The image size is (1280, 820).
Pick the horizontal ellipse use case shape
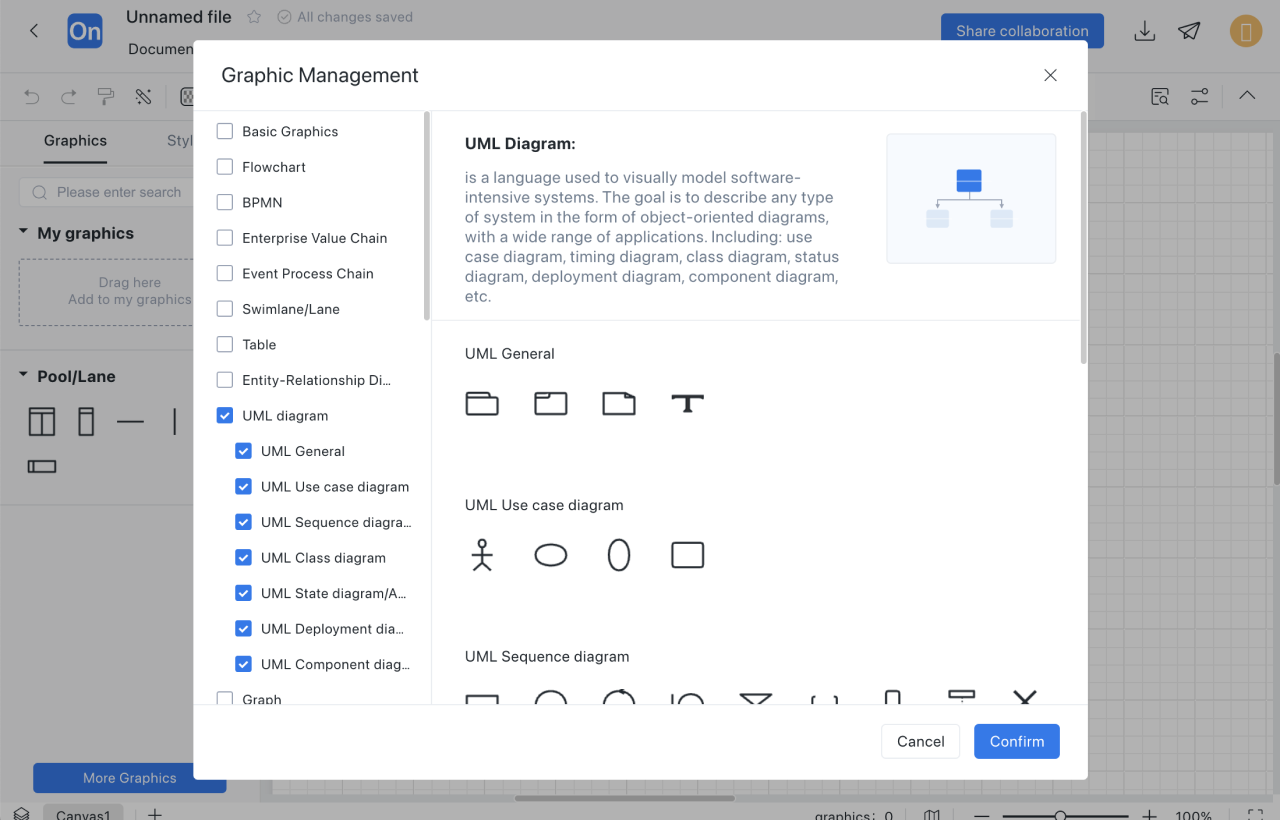click(x=550, y=555)
